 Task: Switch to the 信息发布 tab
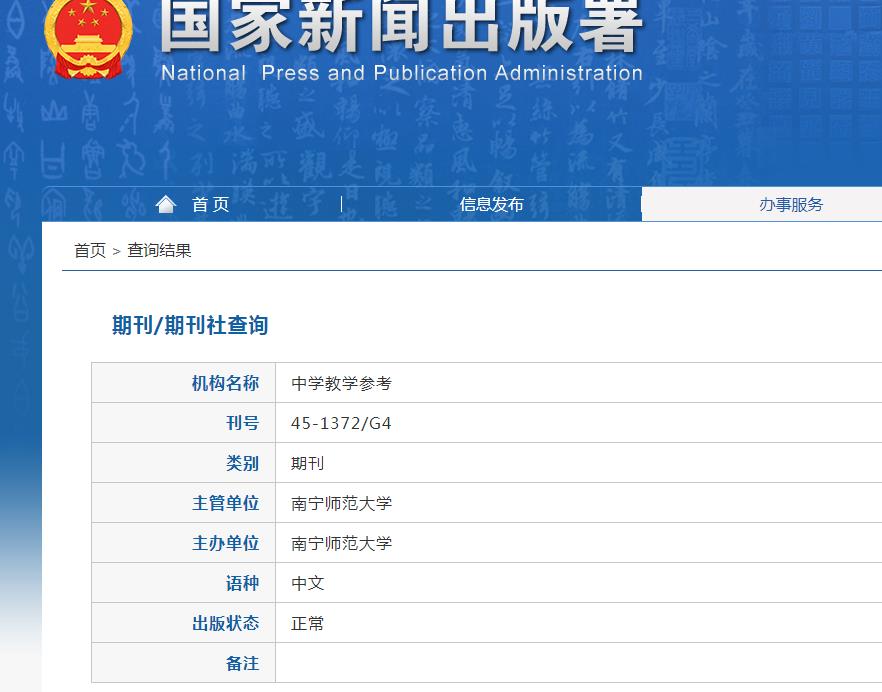click(489, 204)
